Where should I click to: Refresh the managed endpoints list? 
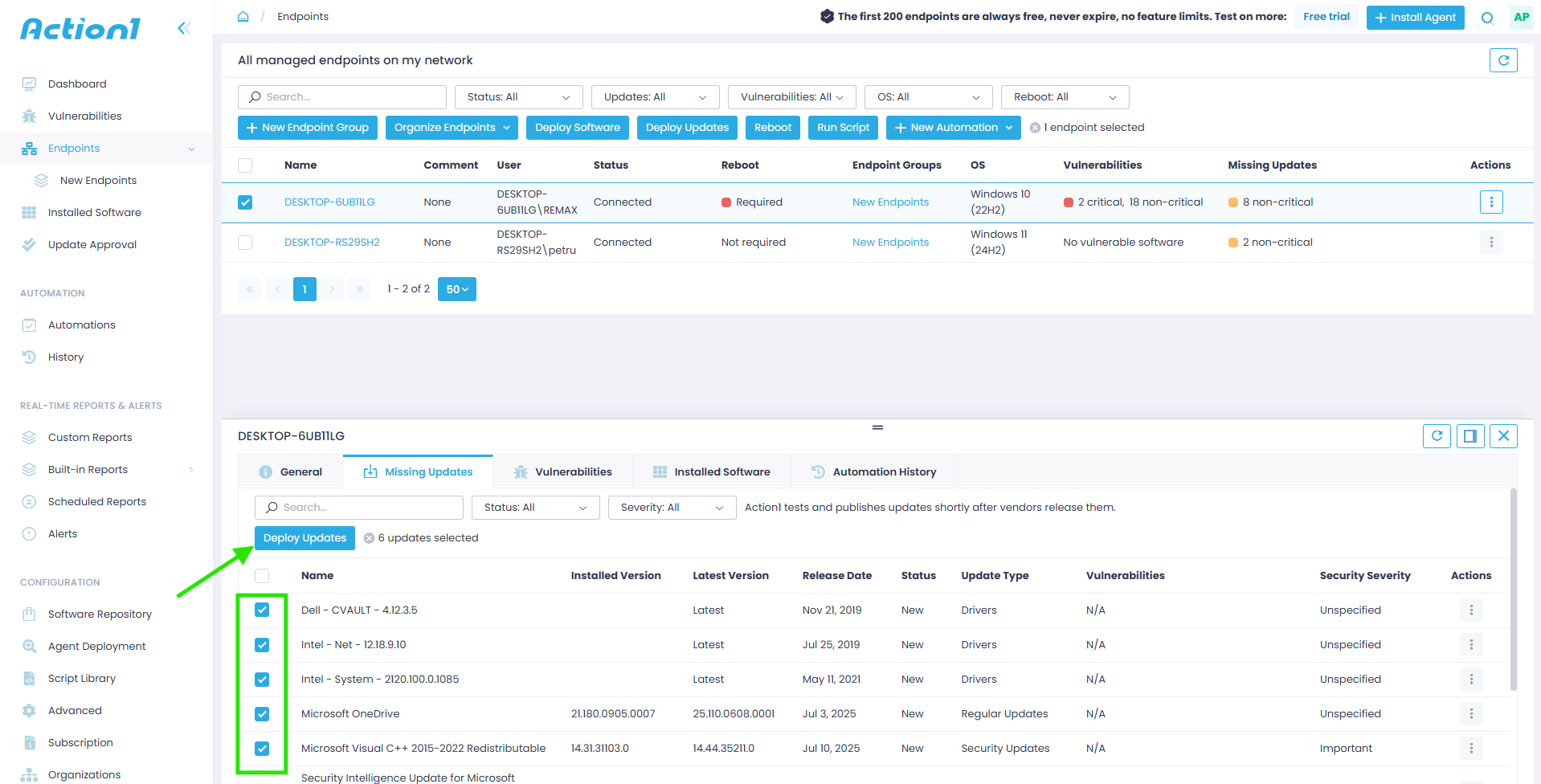tap(1502, 60)
